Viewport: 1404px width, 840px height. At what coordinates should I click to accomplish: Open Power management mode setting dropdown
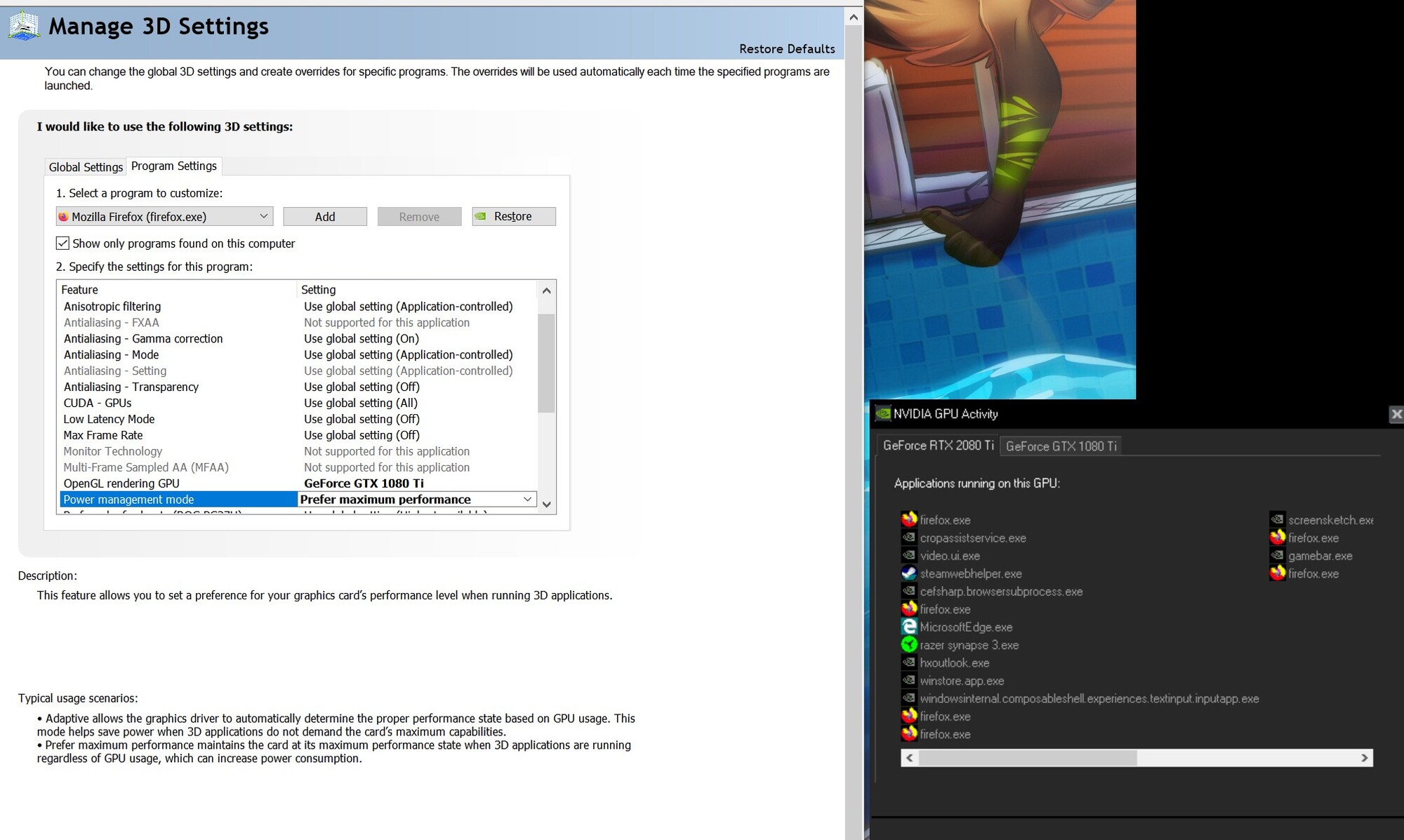tap(527, 499)
